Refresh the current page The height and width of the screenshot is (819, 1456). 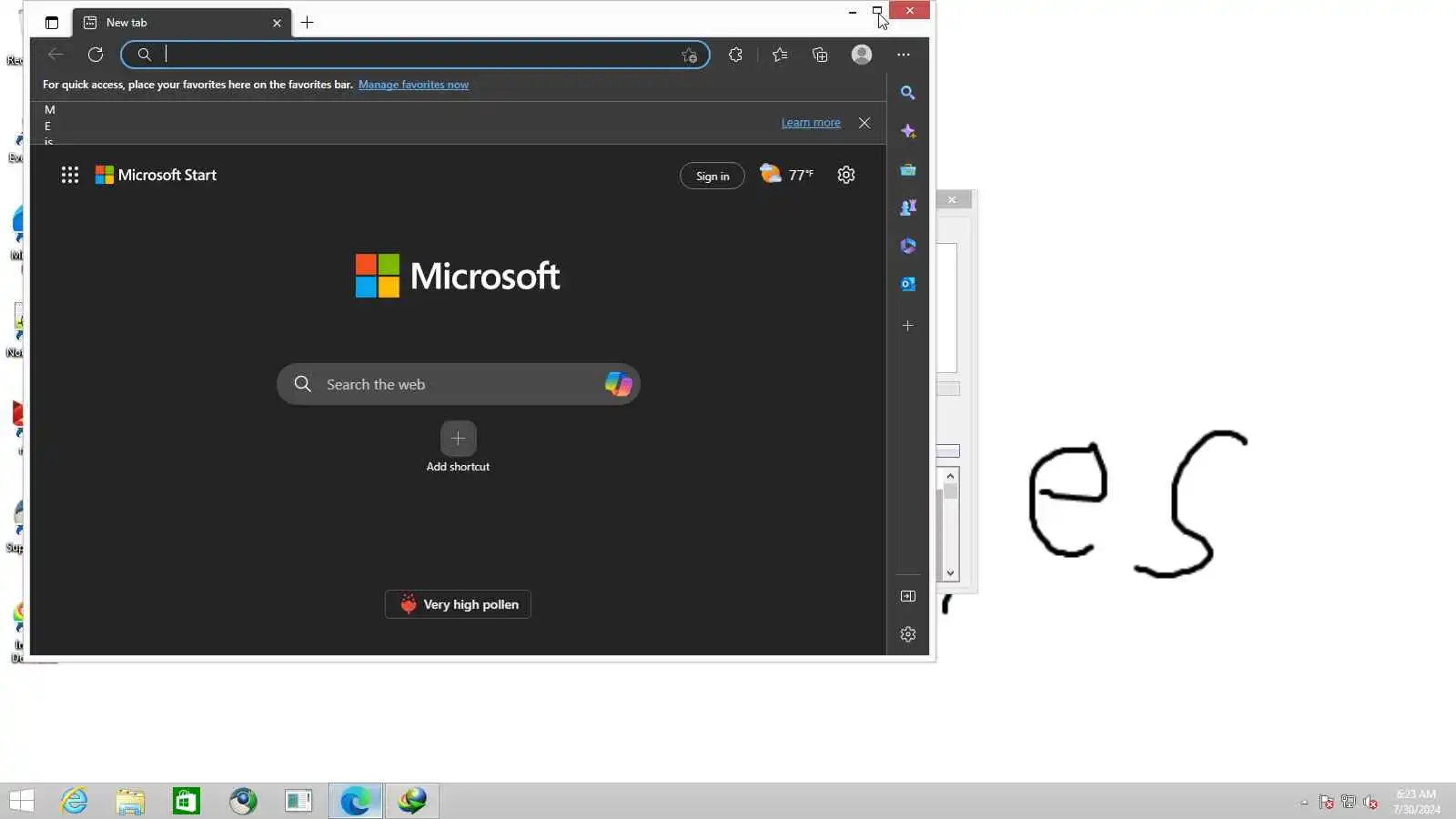[96, 55]
